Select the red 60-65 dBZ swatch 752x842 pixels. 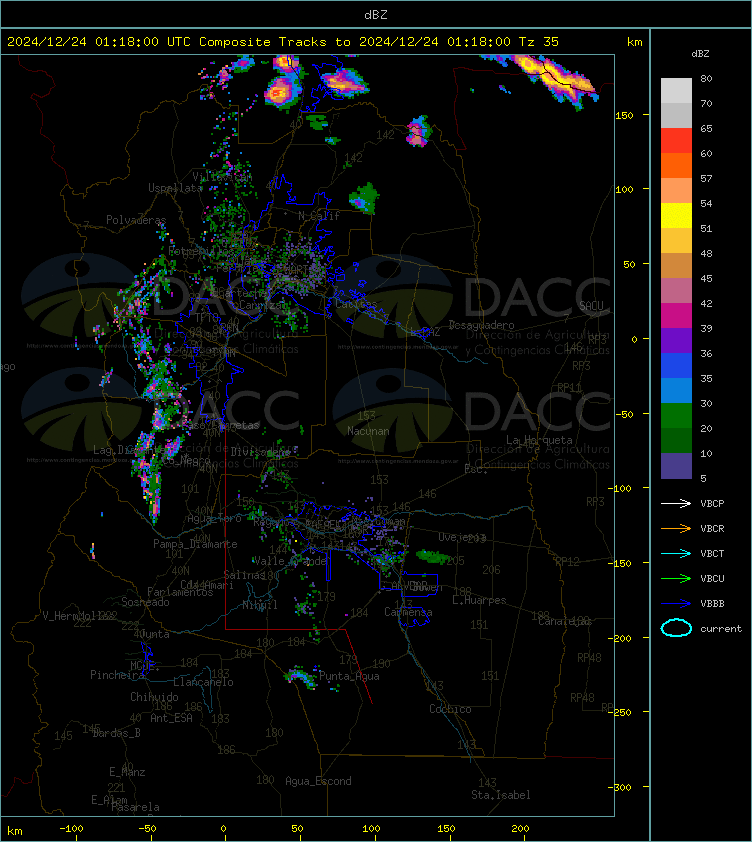676,141
